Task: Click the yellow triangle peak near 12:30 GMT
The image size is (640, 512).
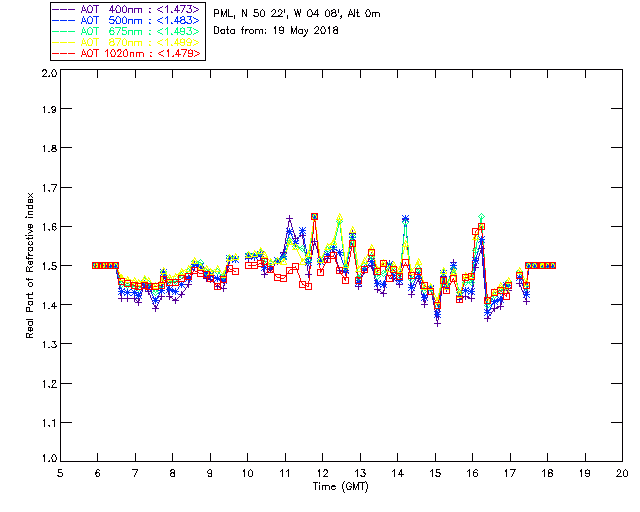Action: [340, 217]
